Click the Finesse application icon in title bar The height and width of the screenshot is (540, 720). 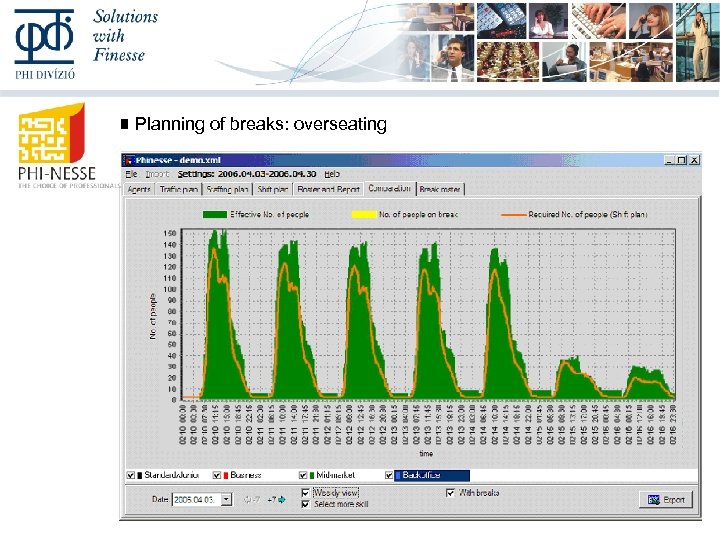click(129, 160)
